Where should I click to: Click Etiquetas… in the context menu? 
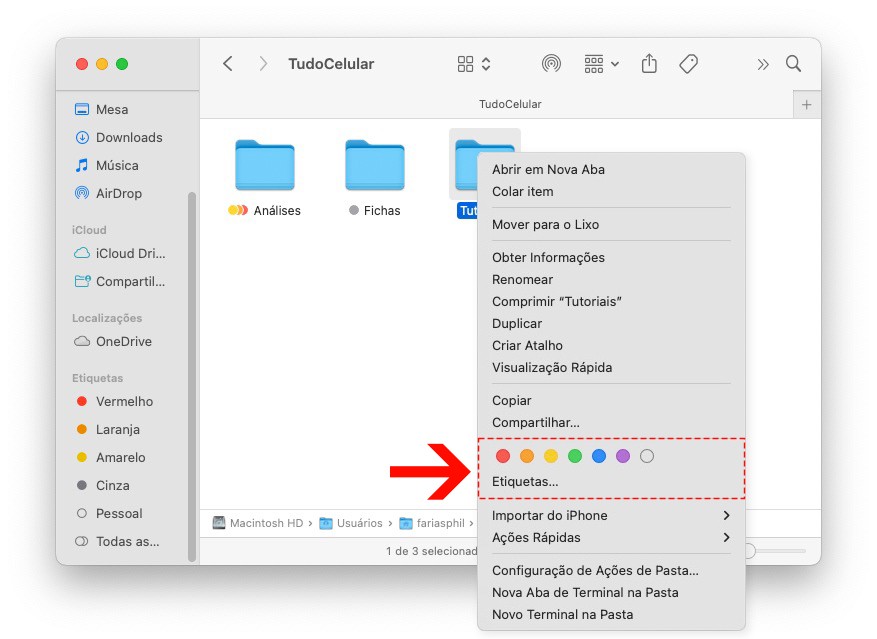click(525, 481)
